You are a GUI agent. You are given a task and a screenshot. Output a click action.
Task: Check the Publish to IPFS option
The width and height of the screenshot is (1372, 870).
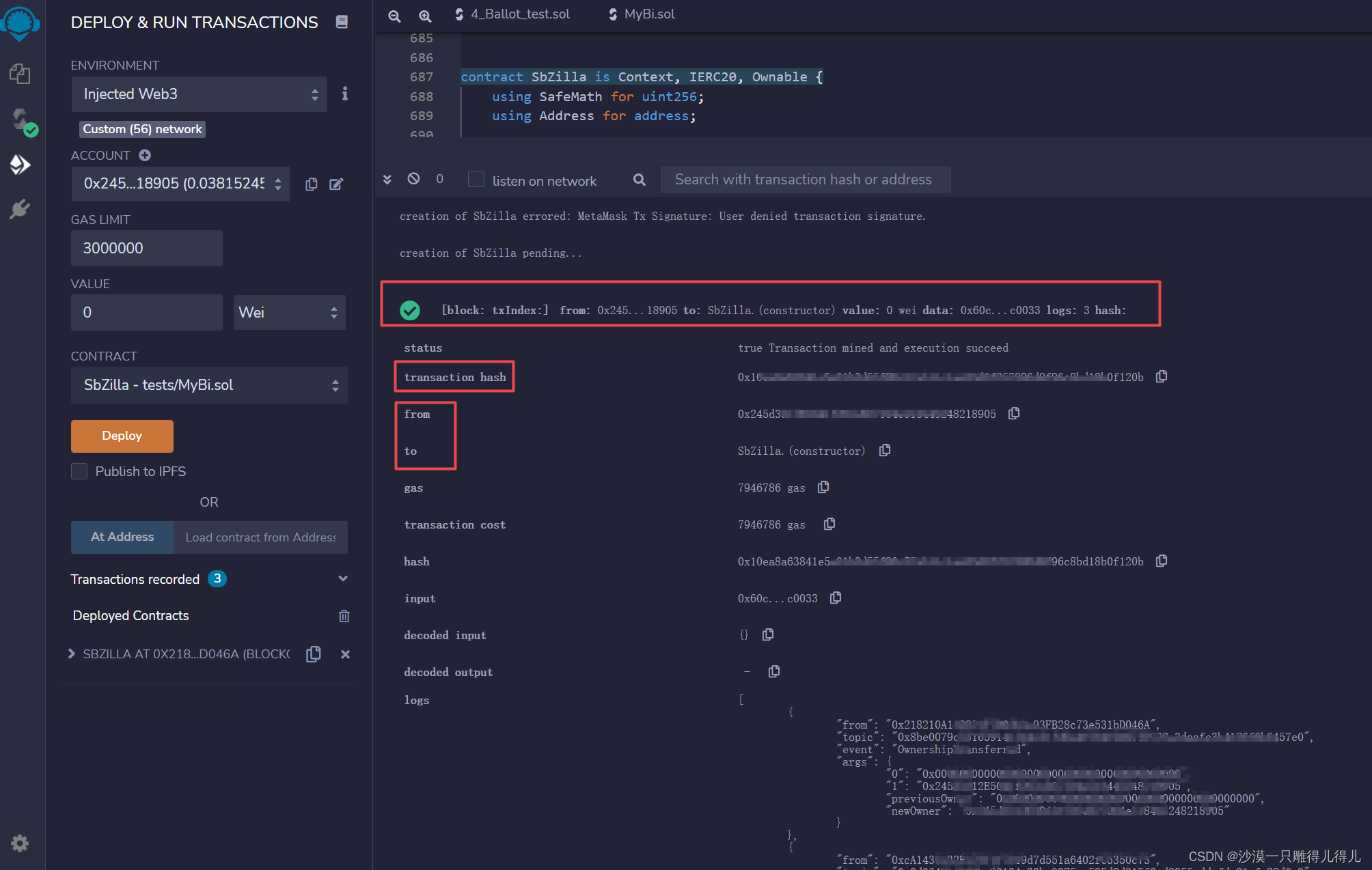[79, 471]
